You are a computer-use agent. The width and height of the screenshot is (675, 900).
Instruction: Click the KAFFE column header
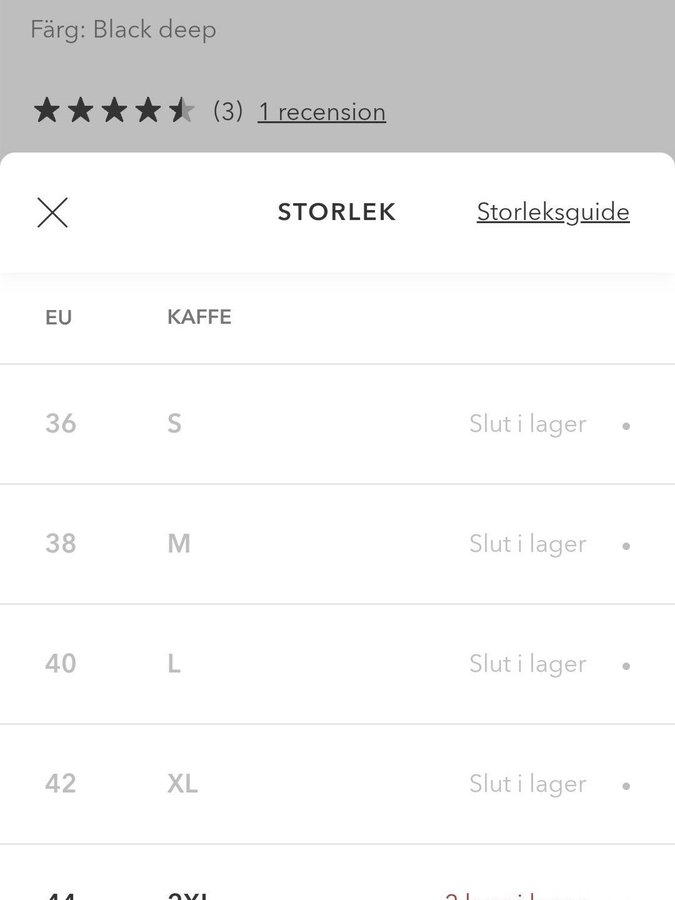pyautogui.click(x=199, y=317)
